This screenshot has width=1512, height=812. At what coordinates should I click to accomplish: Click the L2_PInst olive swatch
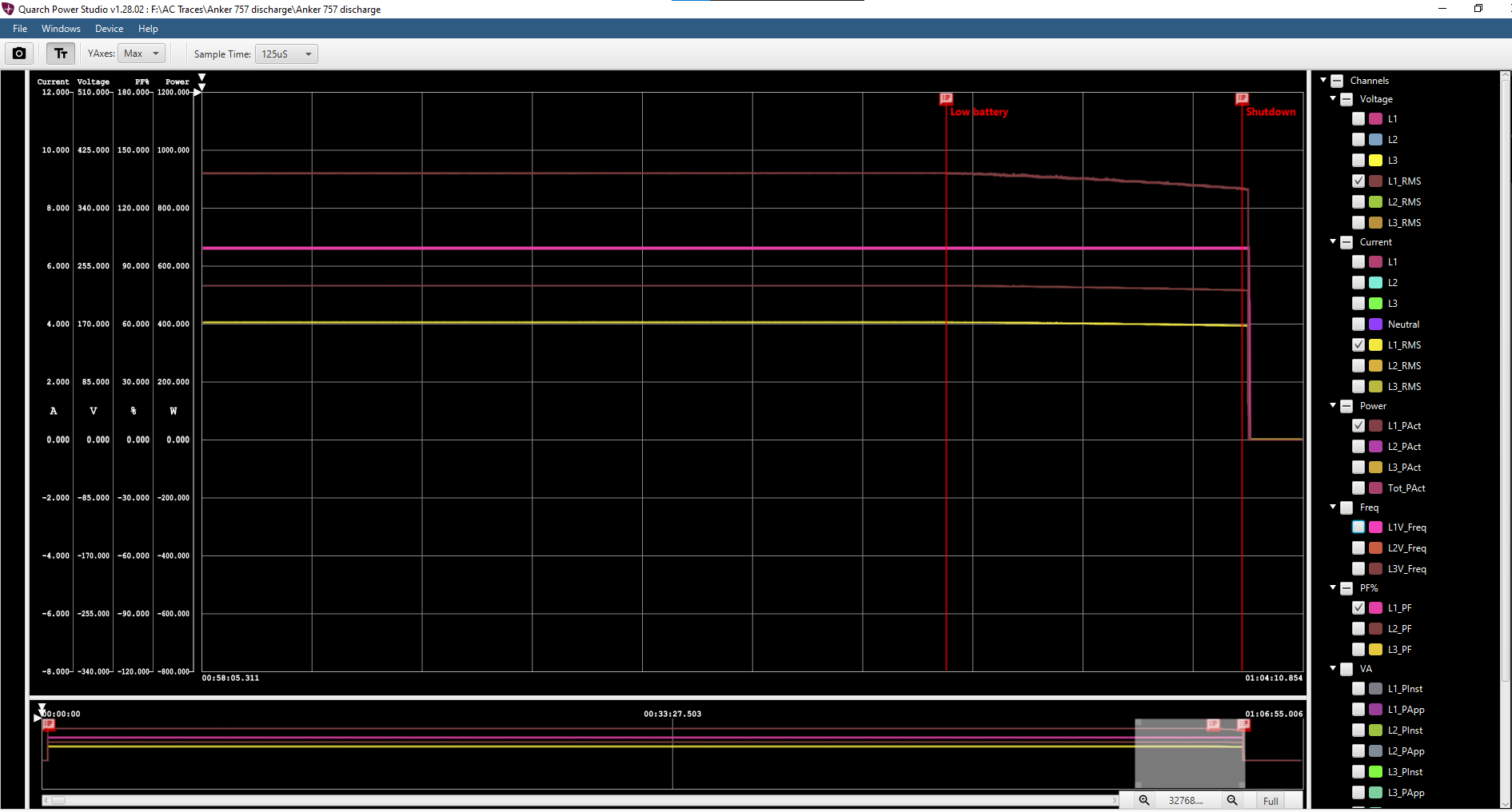[1375, 730]
